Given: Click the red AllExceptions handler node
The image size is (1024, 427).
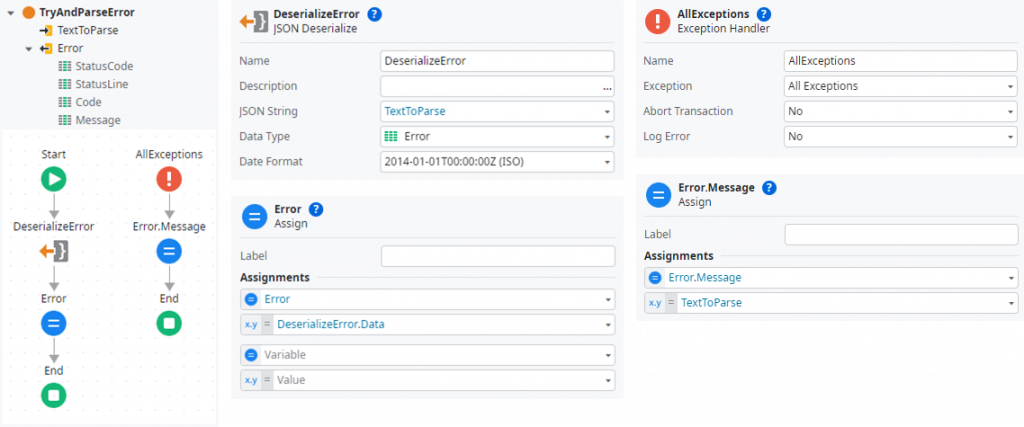Looking at the screenshot, I should coord(169,179).
